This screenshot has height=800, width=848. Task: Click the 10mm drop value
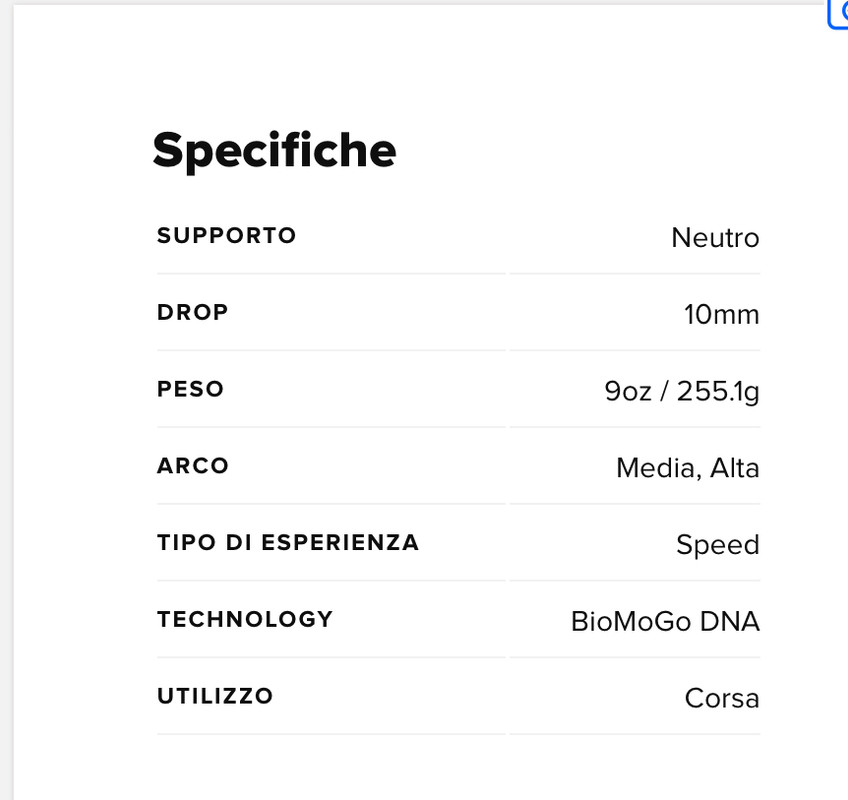721,315
